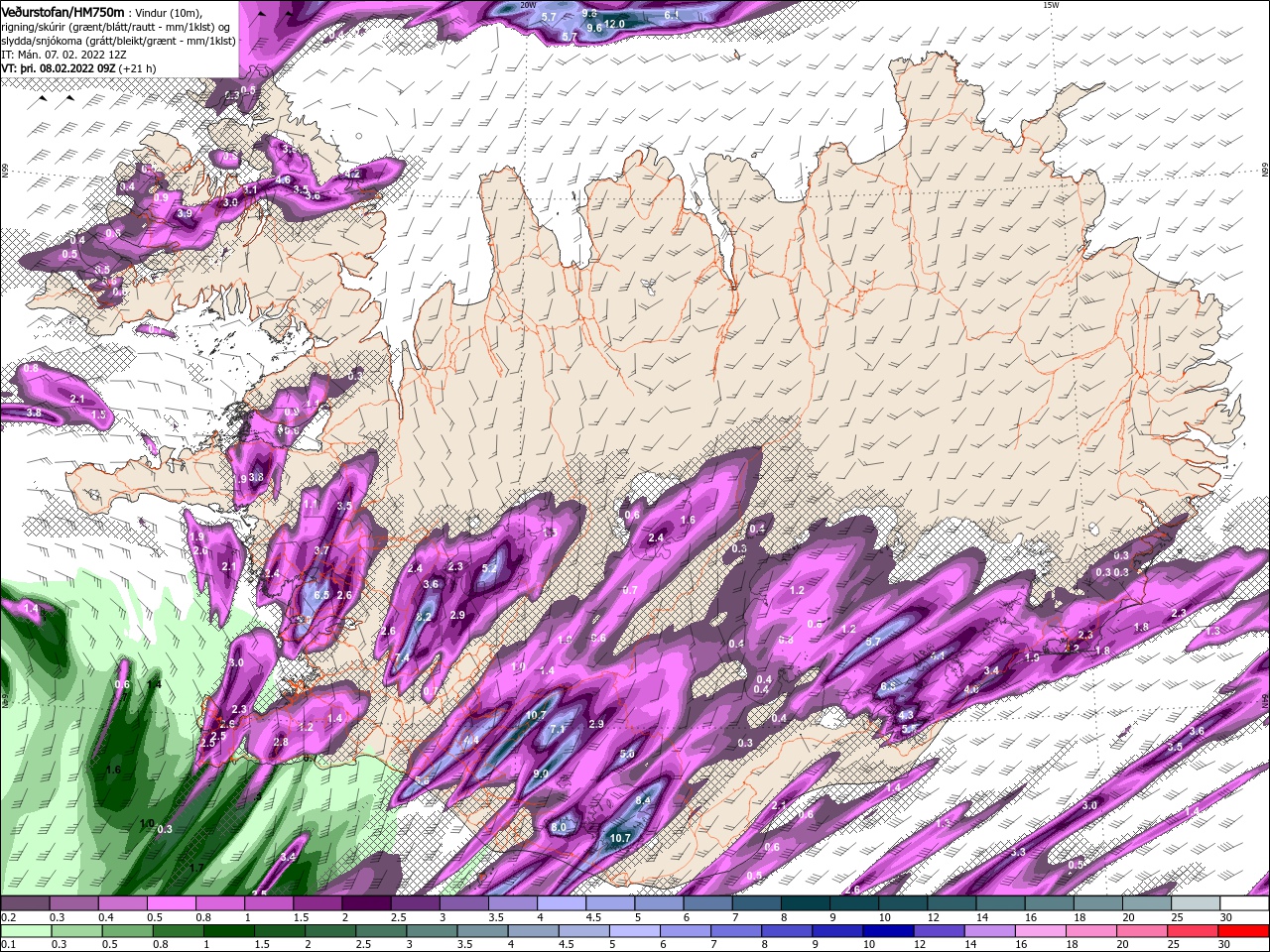
Task: Select the 1–1.5 darkest green rain swatch
Action: click(228, 931)
